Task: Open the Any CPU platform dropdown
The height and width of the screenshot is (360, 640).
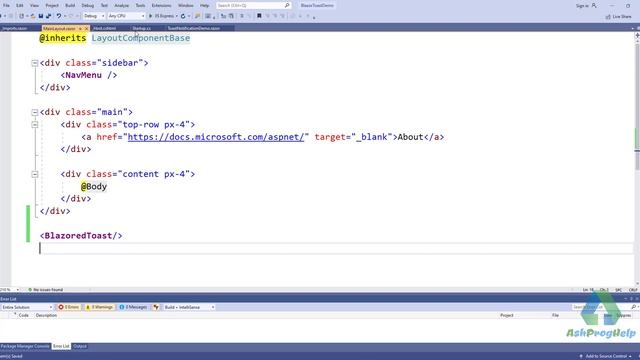Action: pos(127,16)
